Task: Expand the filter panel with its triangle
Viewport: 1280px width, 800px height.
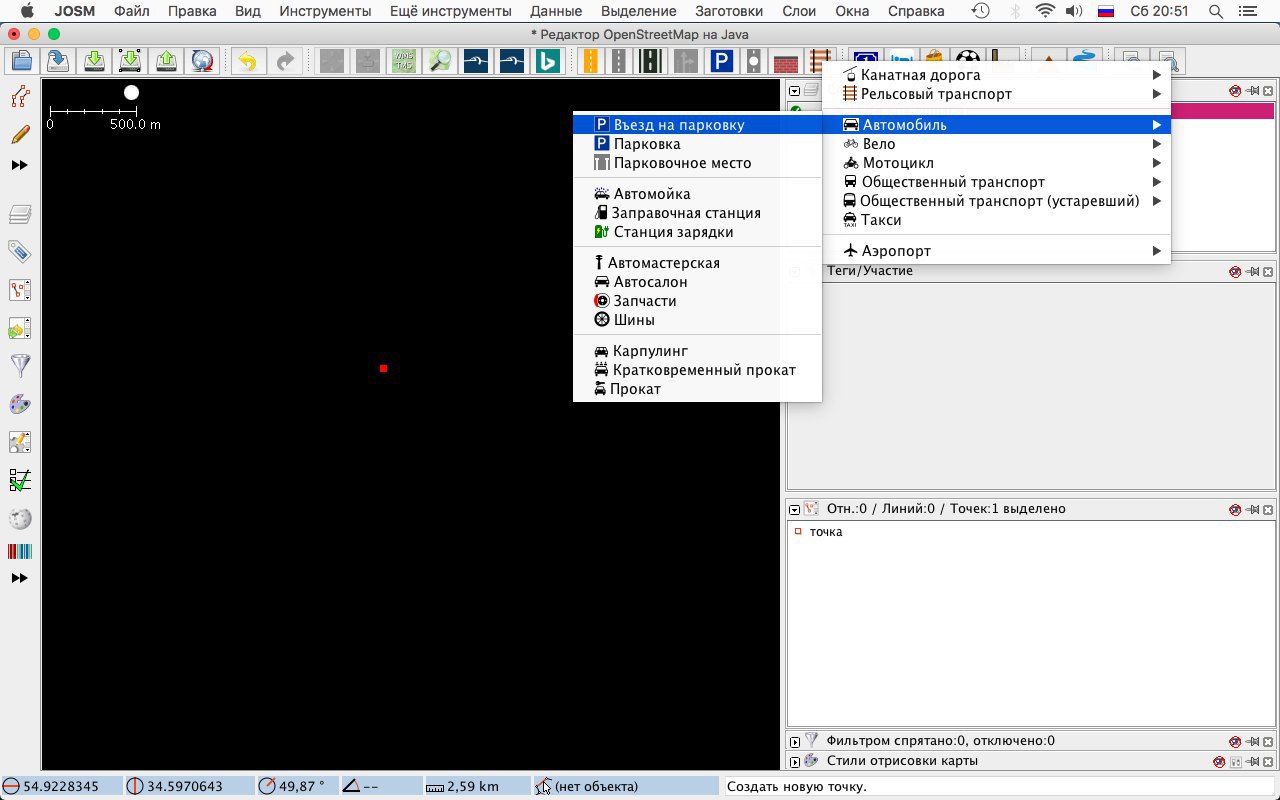Action: [795, 742]
